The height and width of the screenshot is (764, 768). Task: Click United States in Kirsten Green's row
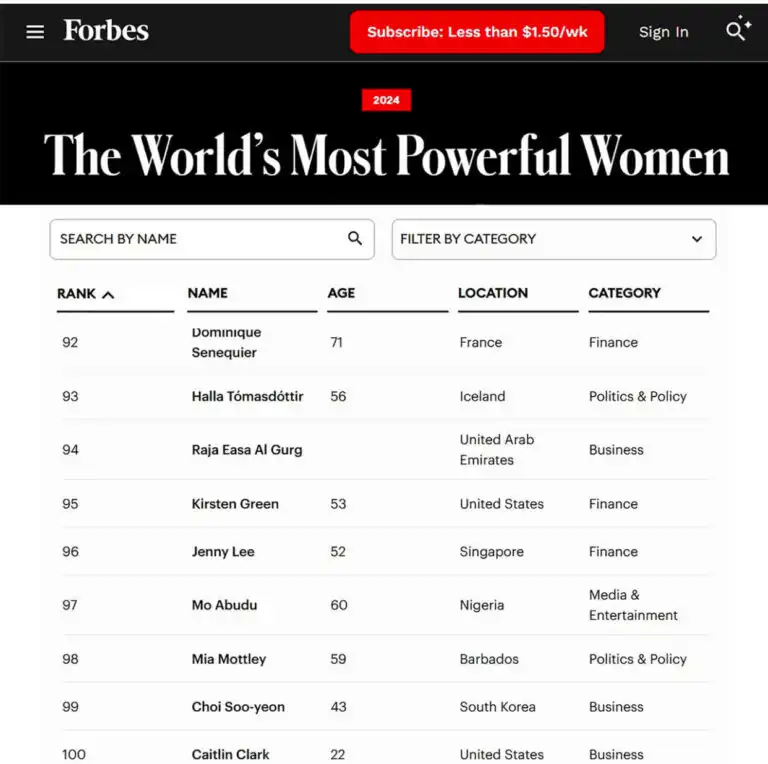pyautogui.click(x=502, y=503)
